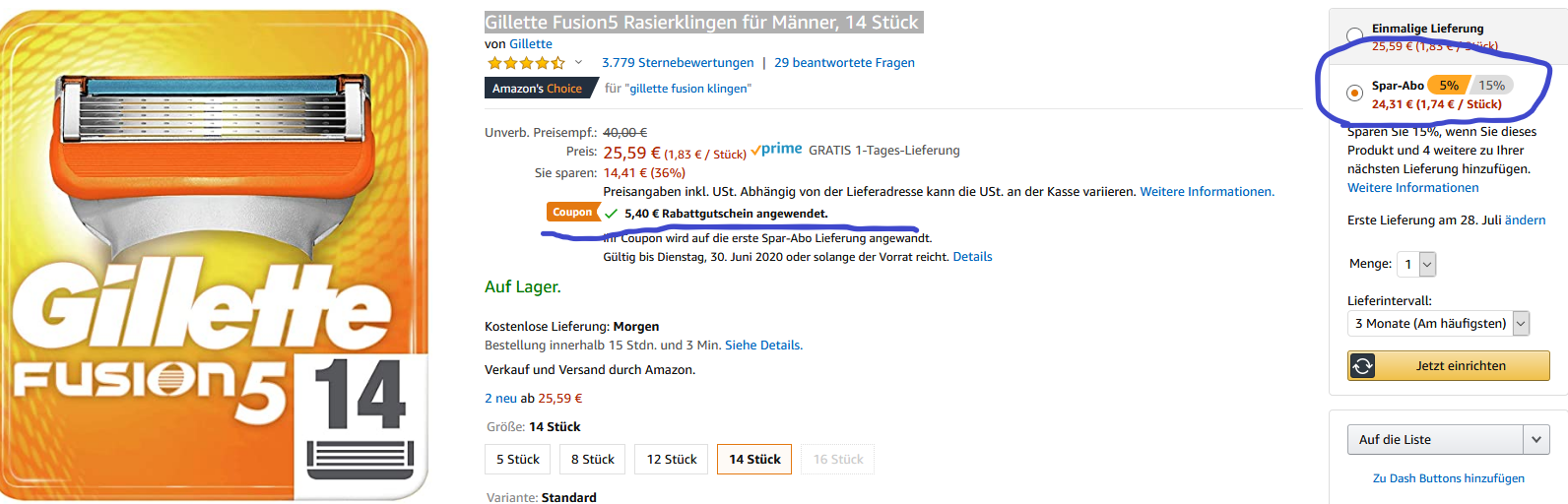Open the 29 beantwortete Fragen link
This screenshot has height=504, width=1568.
click(844, 63)
